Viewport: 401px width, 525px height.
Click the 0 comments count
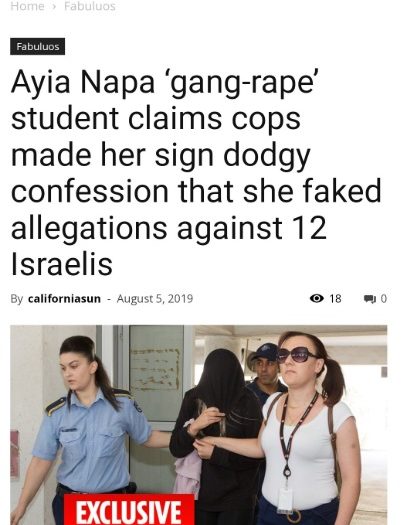[x=384, y=299]
